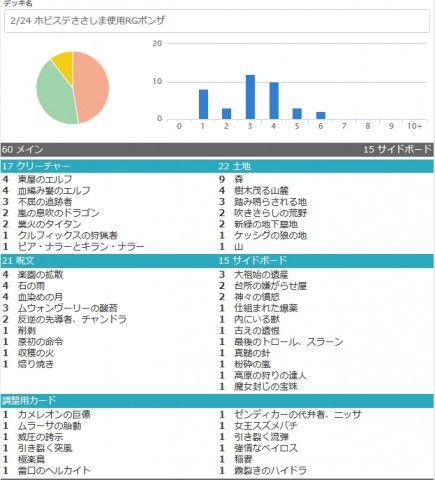Click the mana cost 4 bar
This screenshot has height=480, width=435.
pos(274,101)
